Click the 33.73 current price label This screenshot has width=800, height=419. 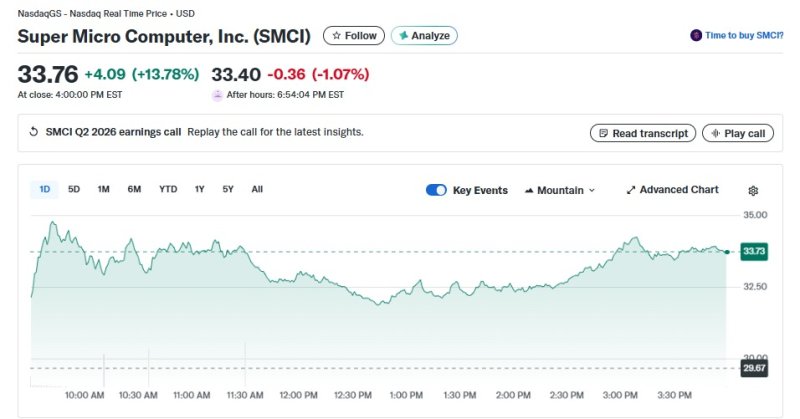(x=753, y=252)
